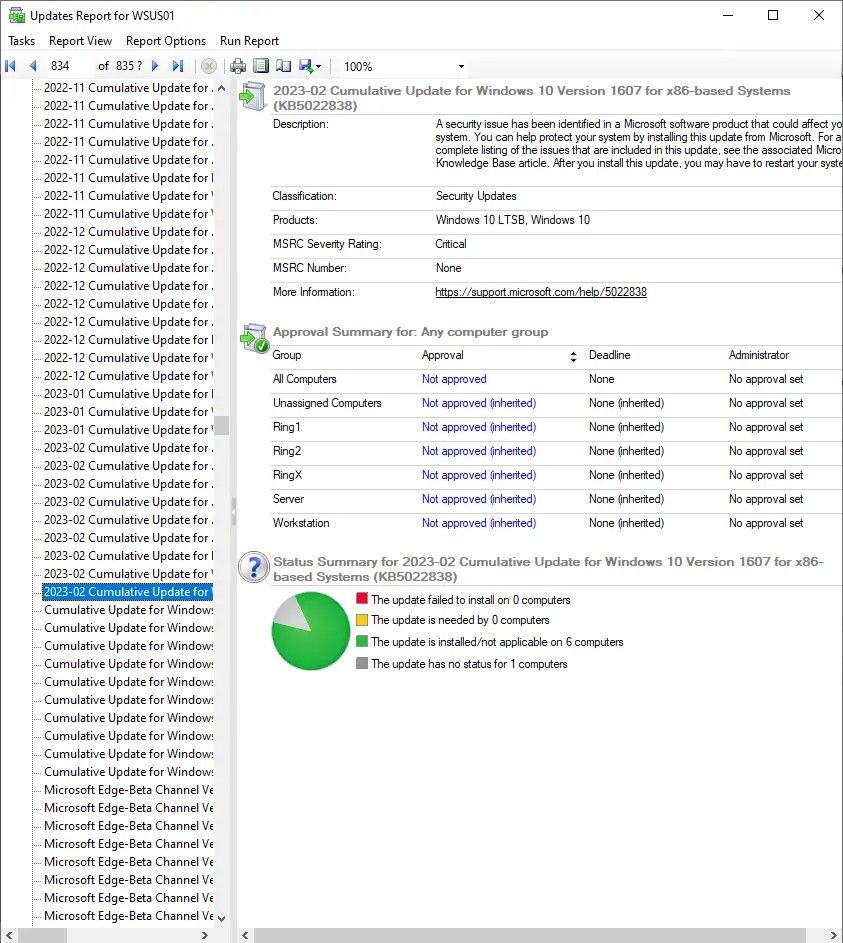This screenshot has width=843, height=943.
Task: Click the document map vertical scrollbar thumb
Action: 222,425
